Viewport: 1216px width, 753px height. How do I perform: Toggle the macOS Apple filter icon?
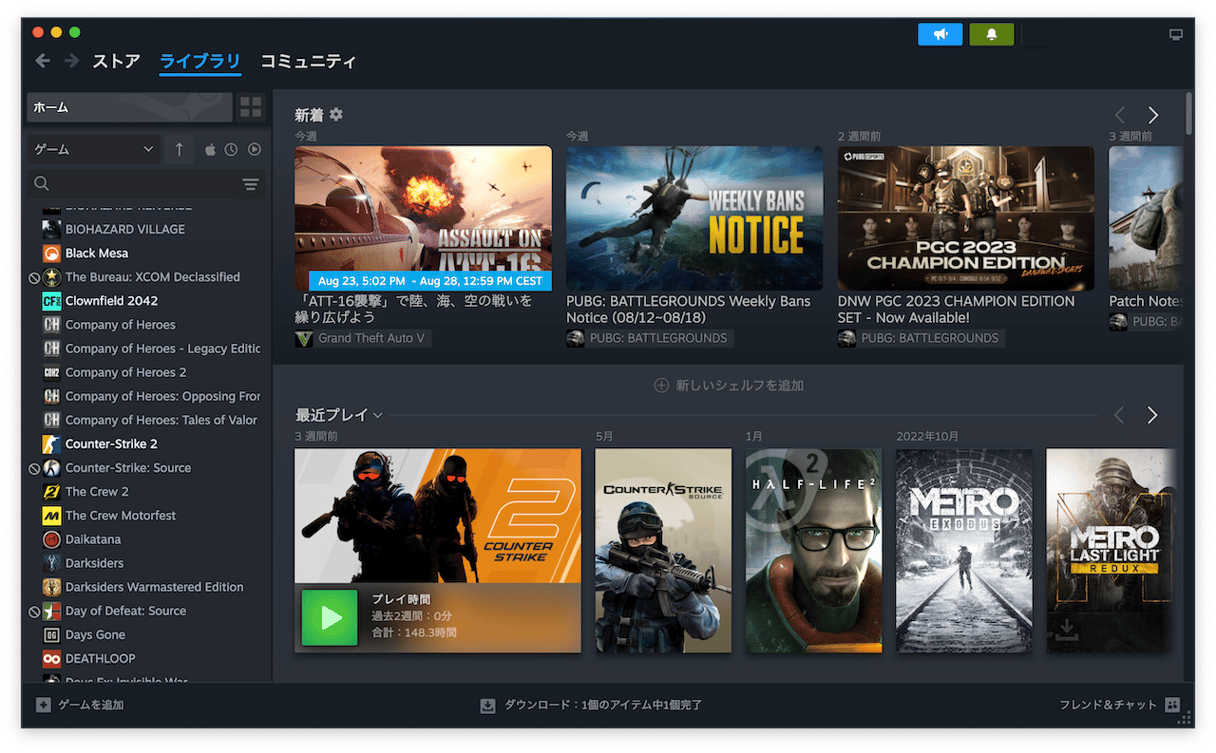[x=210, y=149]
